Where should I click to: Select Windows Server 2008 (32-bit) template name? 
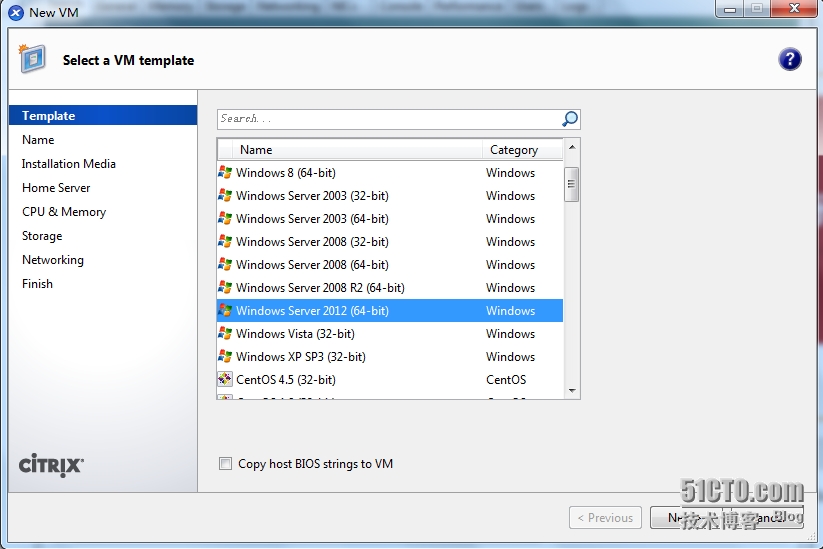click(x=312, y=242)
